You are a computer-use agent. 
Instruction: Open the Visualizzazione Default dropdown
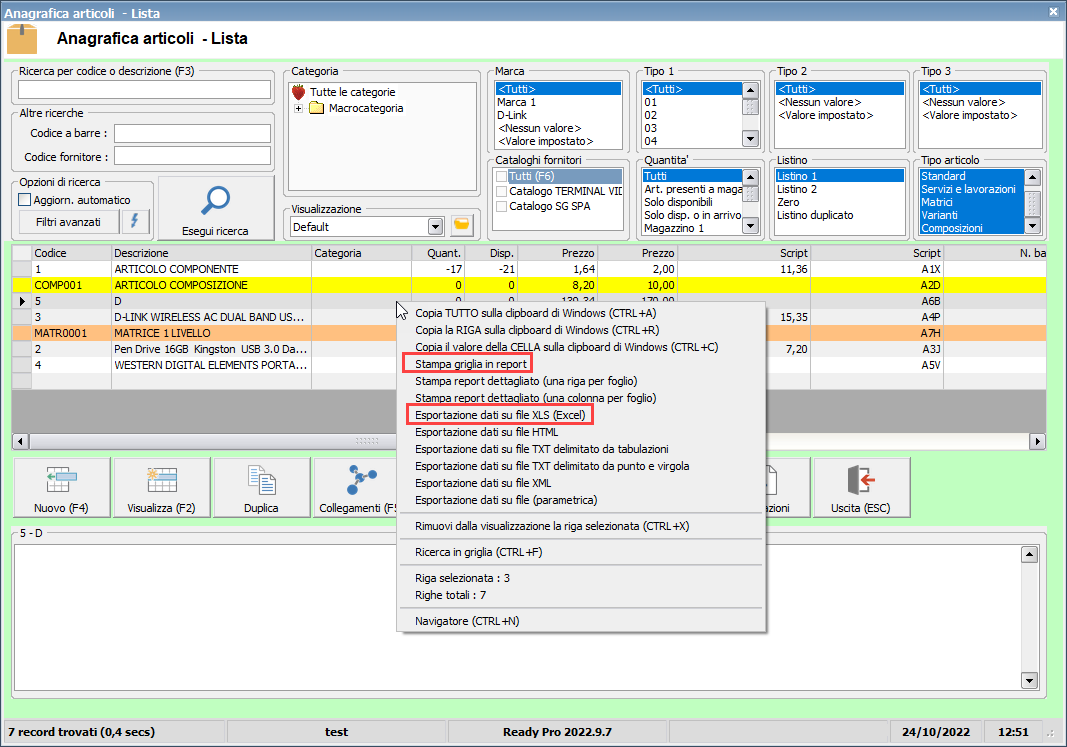coord(435,227)
